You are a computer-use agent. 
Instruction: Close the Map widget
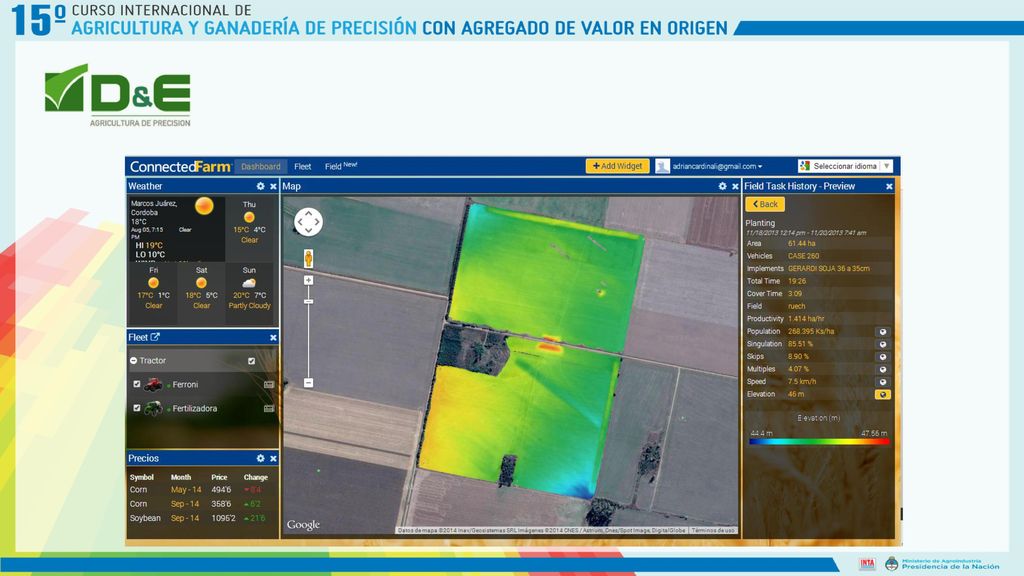tap(735, 186)
